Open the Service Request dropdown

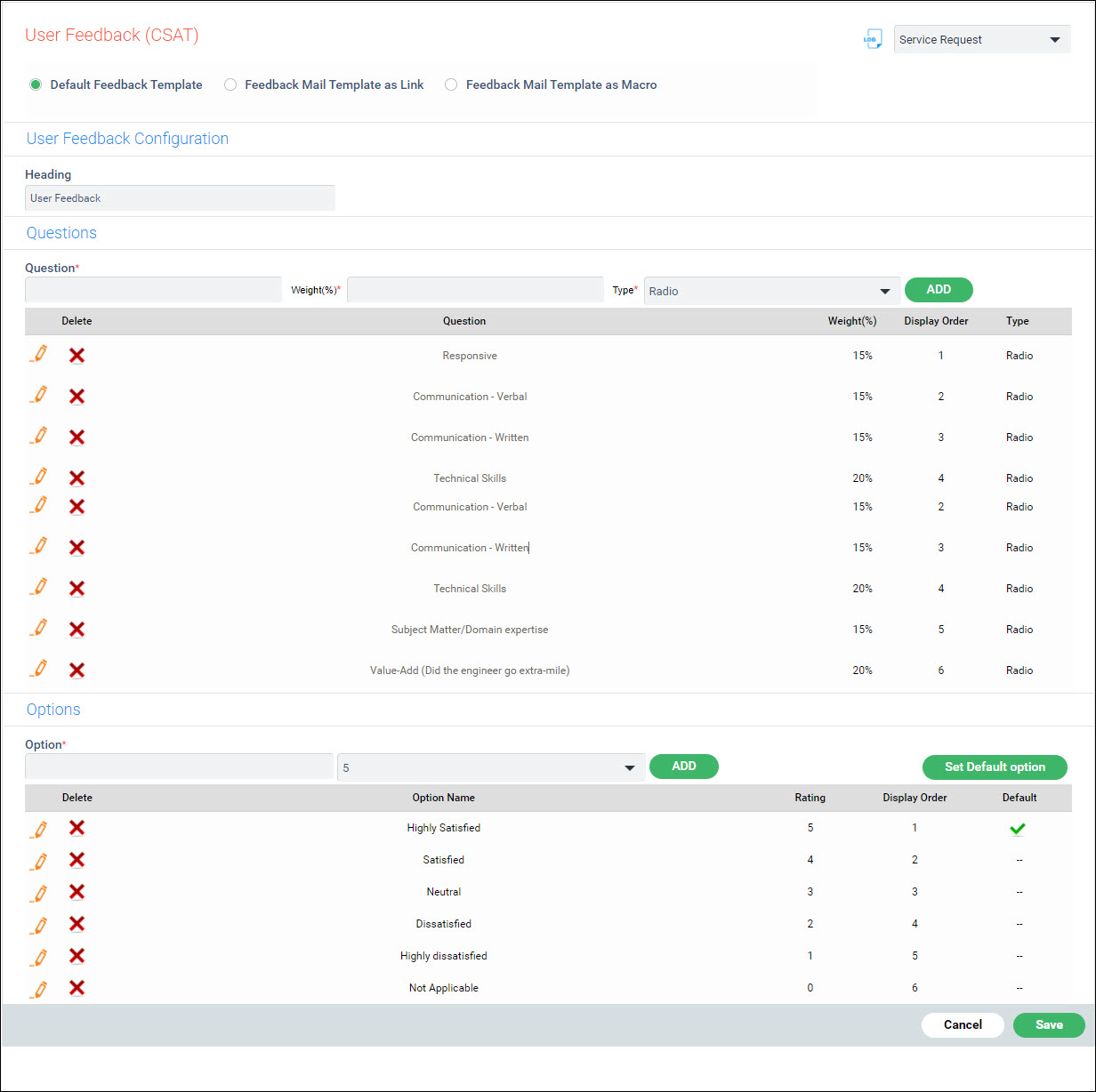pos(981,40)
